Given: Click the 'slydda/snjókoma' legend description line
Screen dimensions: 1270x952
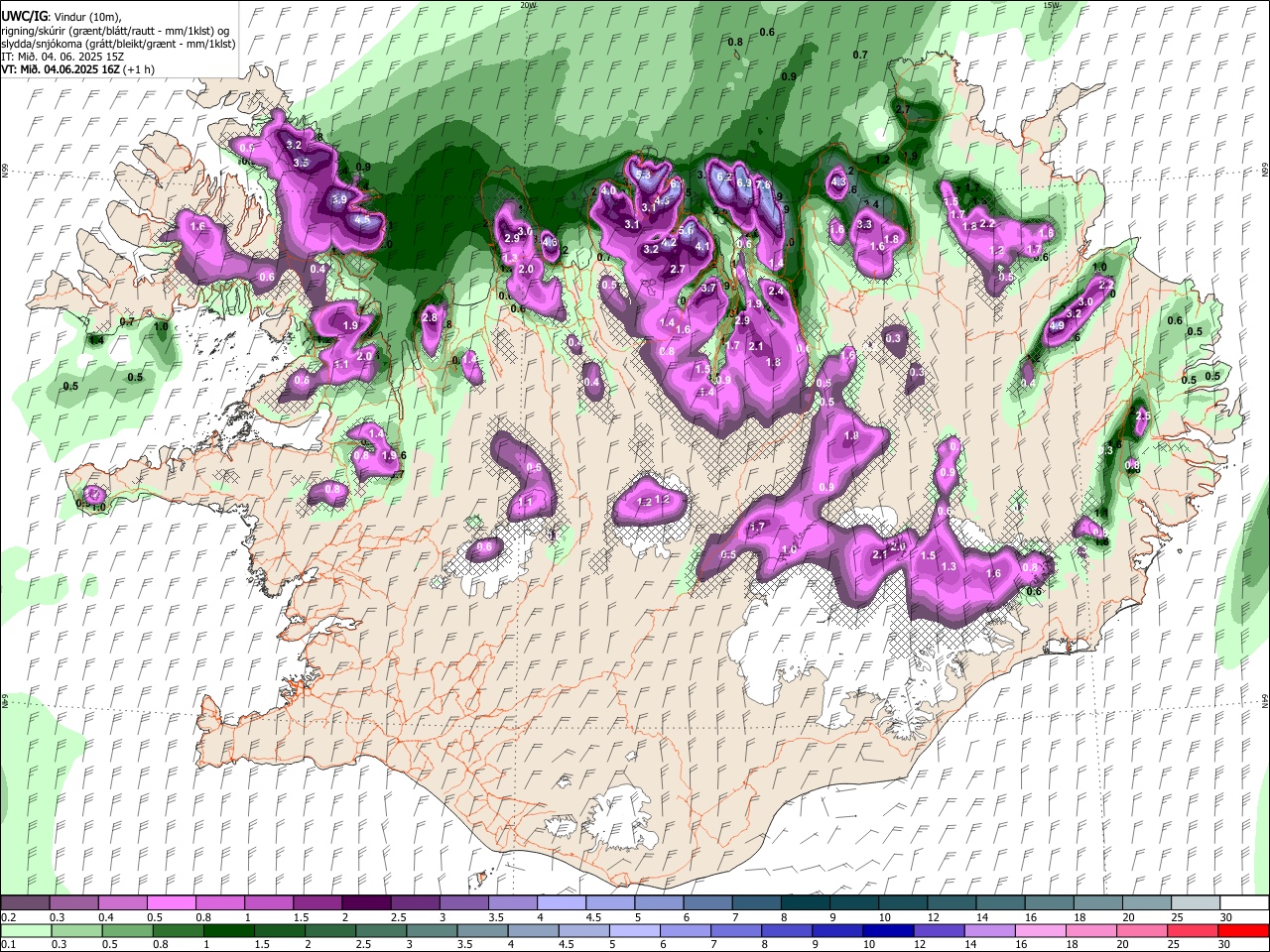Looking at the screenshot, I should tap(118, 44).
